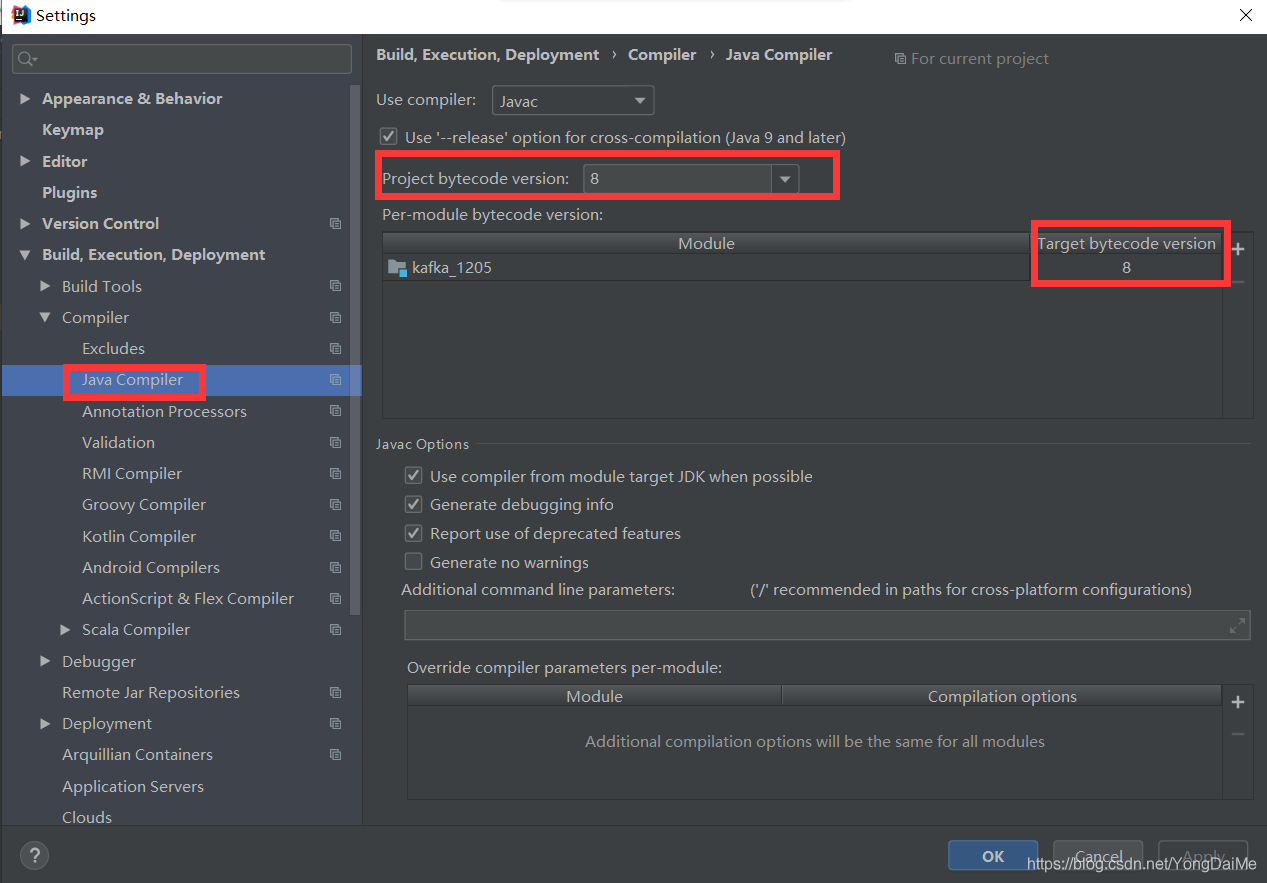Disable Use '--release' option for cross-compilation
Screen dimensions: 1267x883
point(388,136)
